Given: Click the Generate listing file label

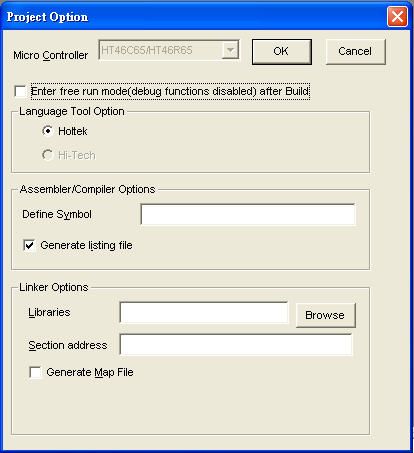Looking at the screenshot, I should coord(86,245).
